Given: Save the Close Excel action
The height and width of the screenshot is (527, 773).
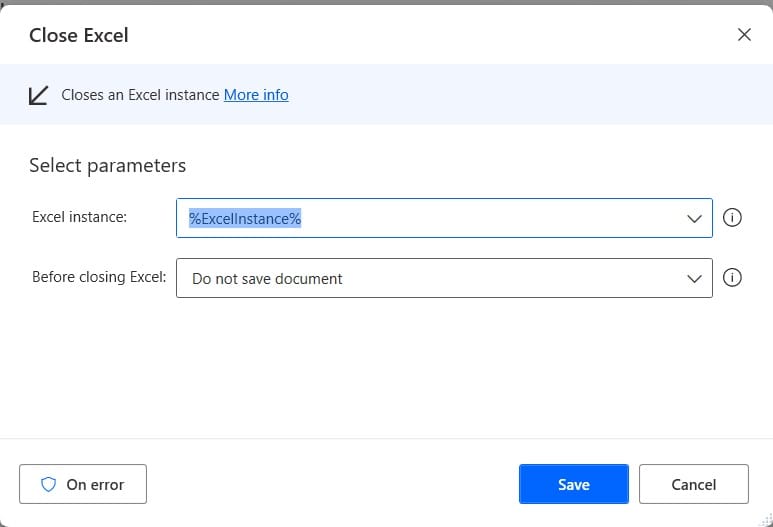Looking at the screenshot, I should 573,484.
